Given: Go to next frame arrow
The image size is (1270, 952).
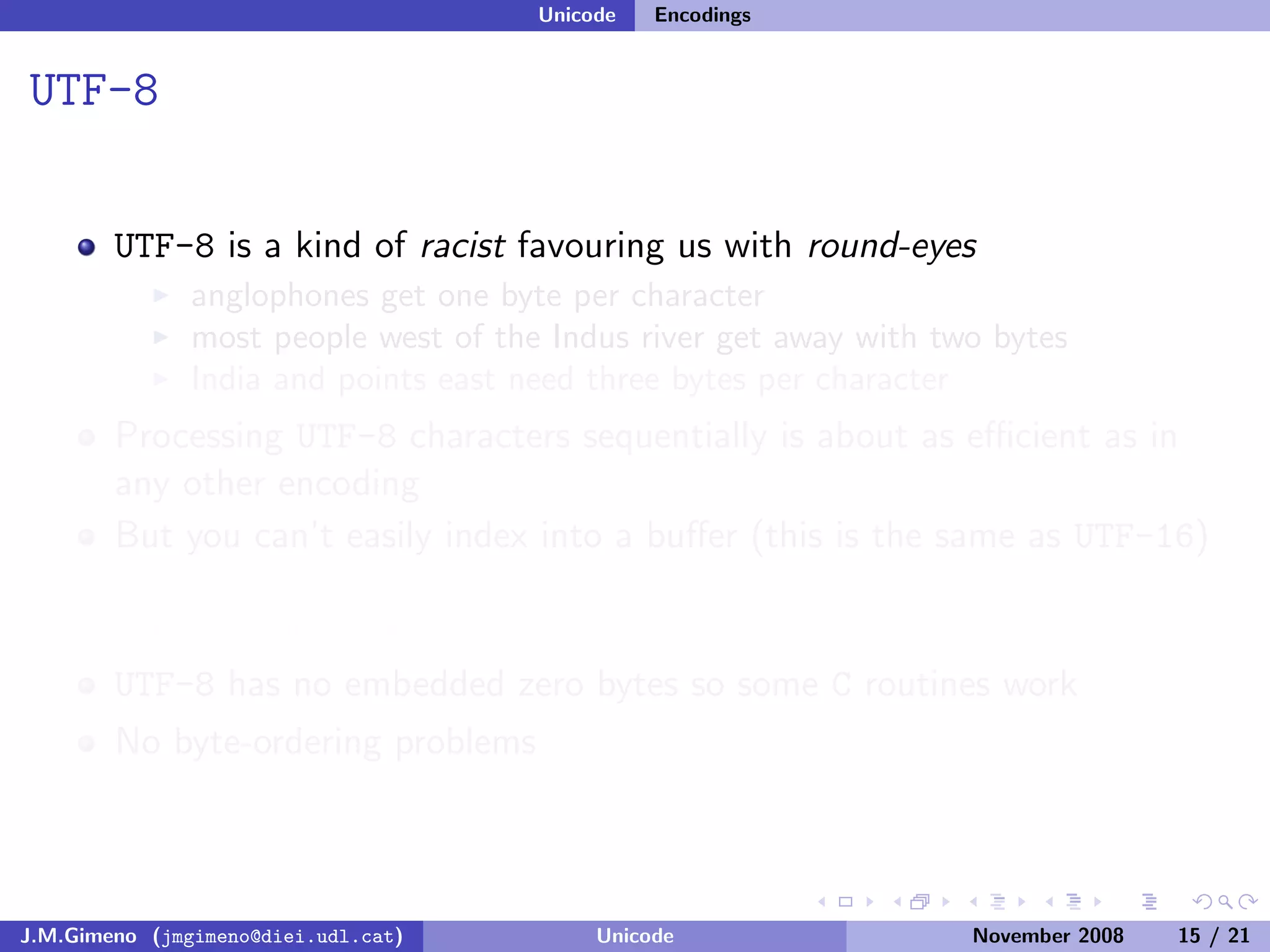Looking at the screenshot, I should coord(946,902).
